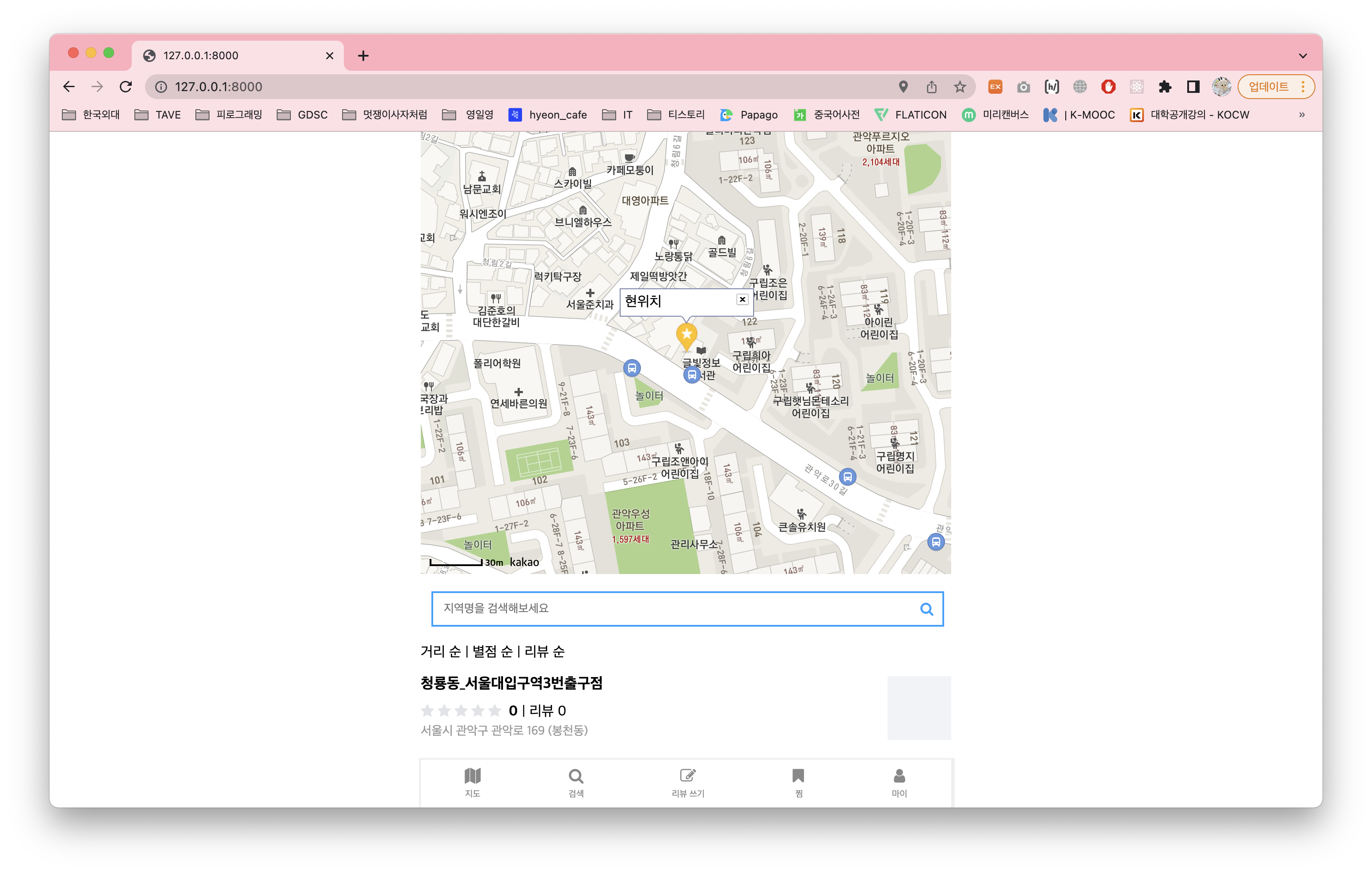This screenshot has height=873, width=1372.
Task: Reload the page
Action: (126, 87)
